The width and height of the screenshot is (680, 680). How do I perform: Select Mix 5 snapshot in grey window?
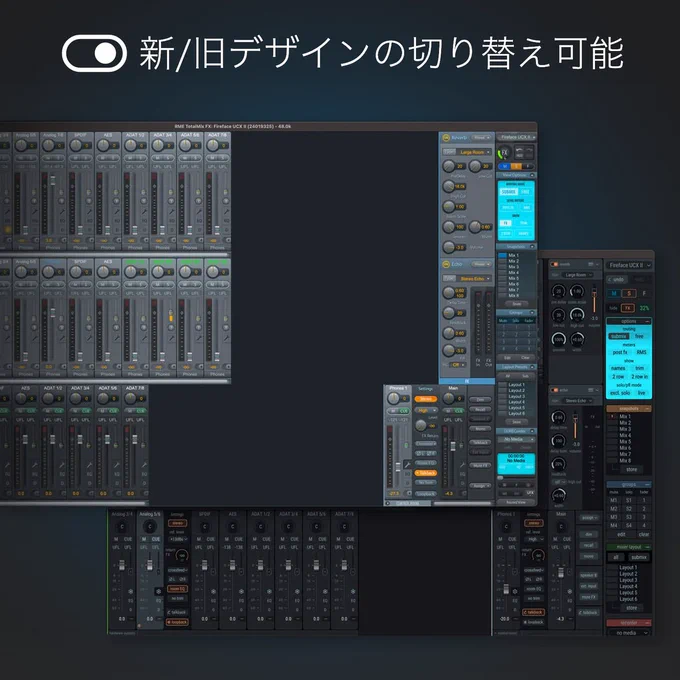pos(513,278)
